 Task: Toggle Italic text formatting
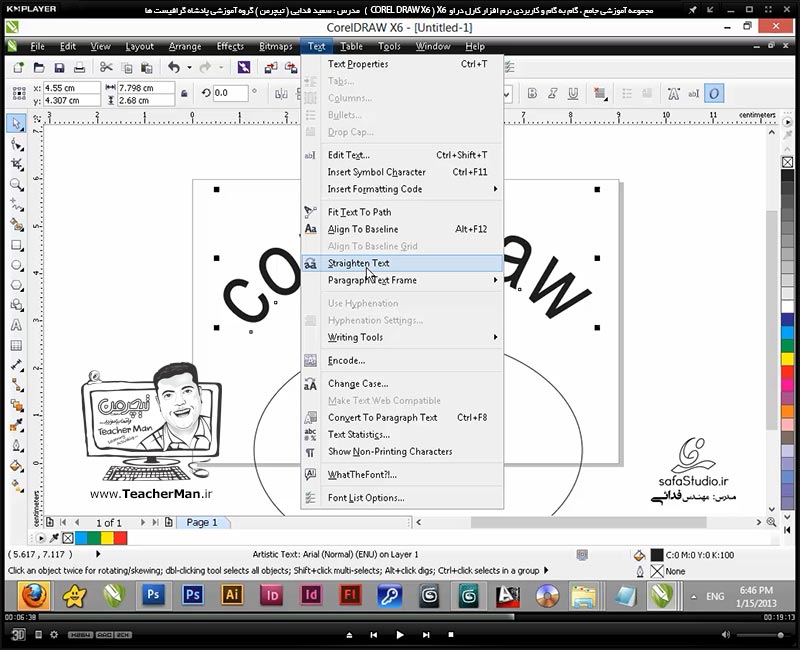click(553, 93)
